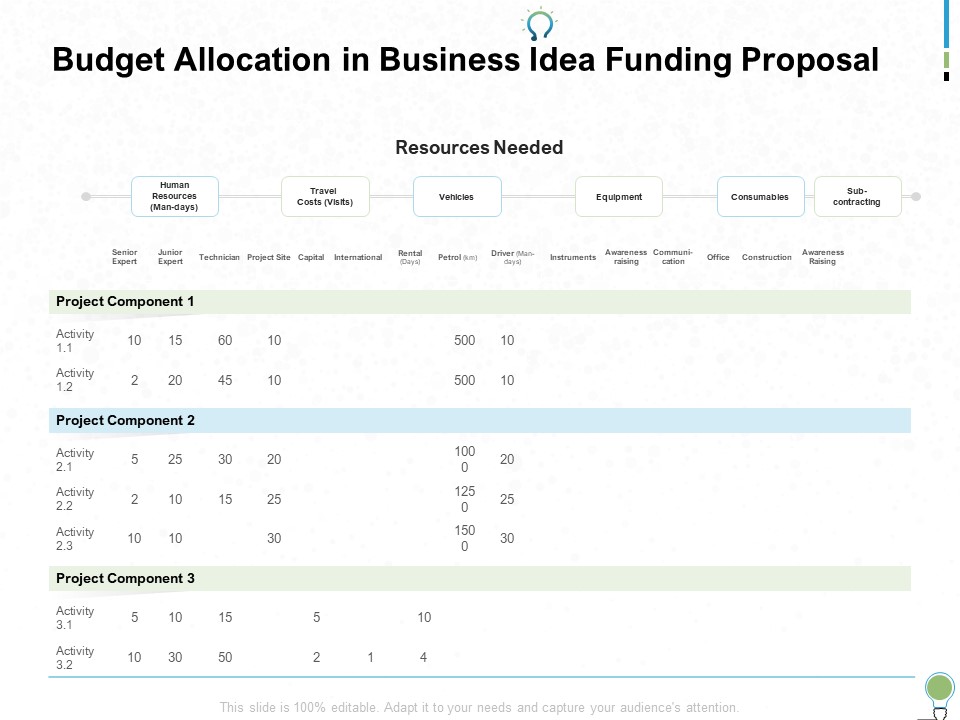Select the 'Activity 2.3' row label
The height and width of the screenshot is (720, 960).
coord(75,539)
